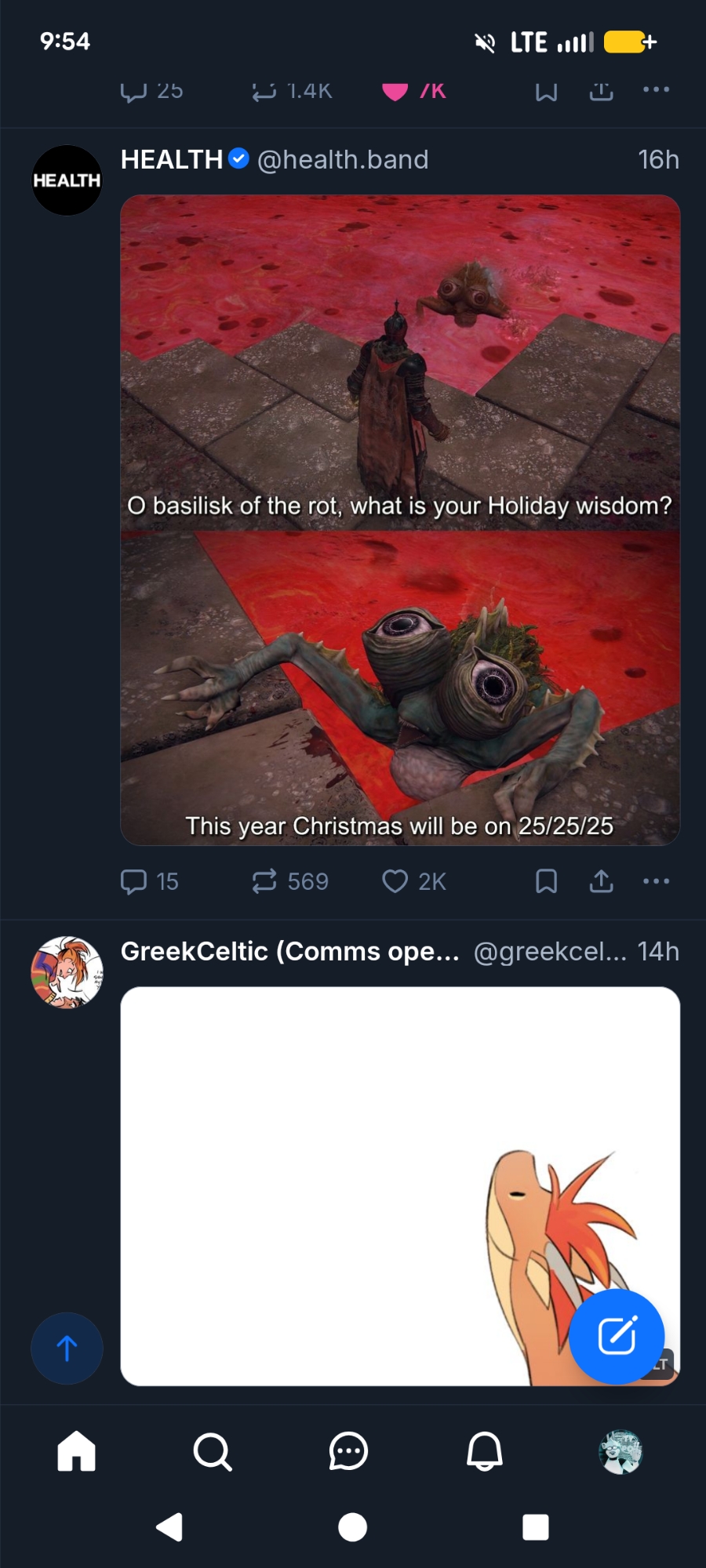Image resolution: width=706 pixels, height=1568 pixels.
Task: Share the HEALTH basilisk post
Action: (601, 881)
